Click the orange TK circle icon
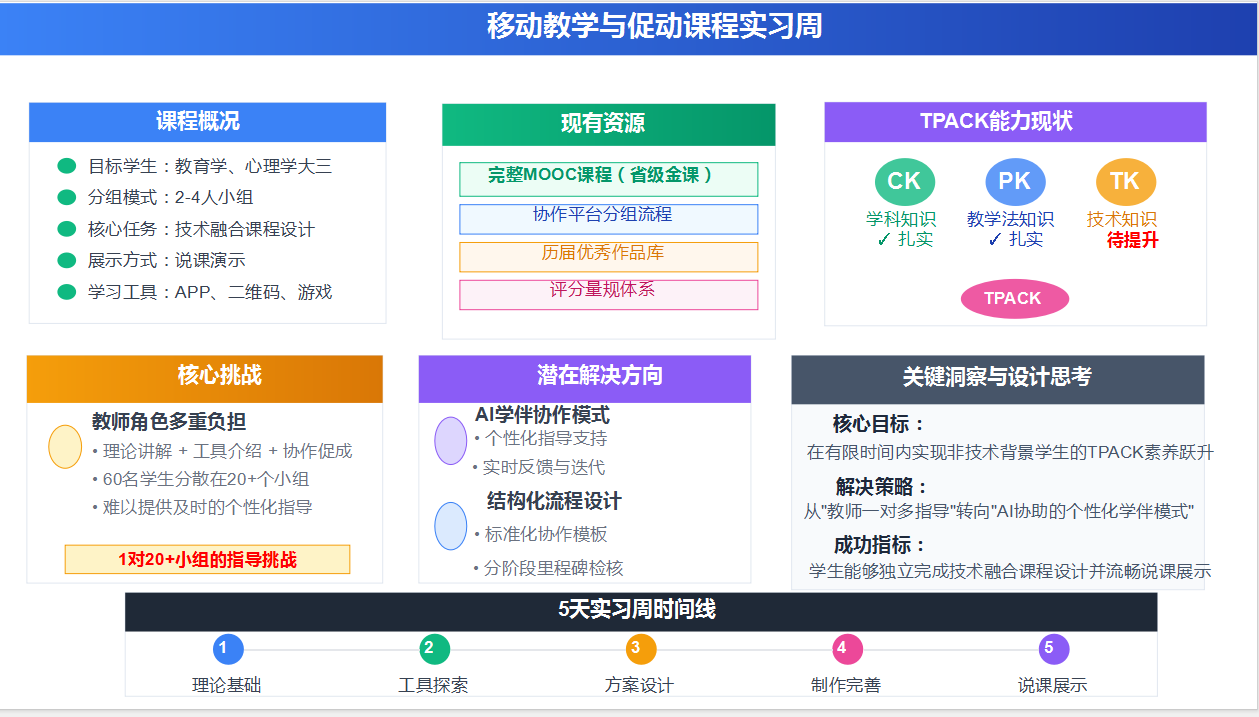Viewport: 1259px width, 717px height. [1124, 182]
